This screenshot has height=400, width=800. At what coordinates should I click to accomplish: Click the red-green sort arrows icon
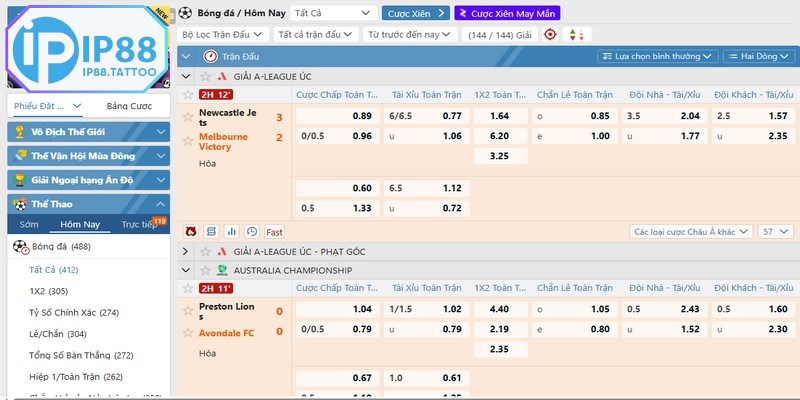[x=574, y=34]
